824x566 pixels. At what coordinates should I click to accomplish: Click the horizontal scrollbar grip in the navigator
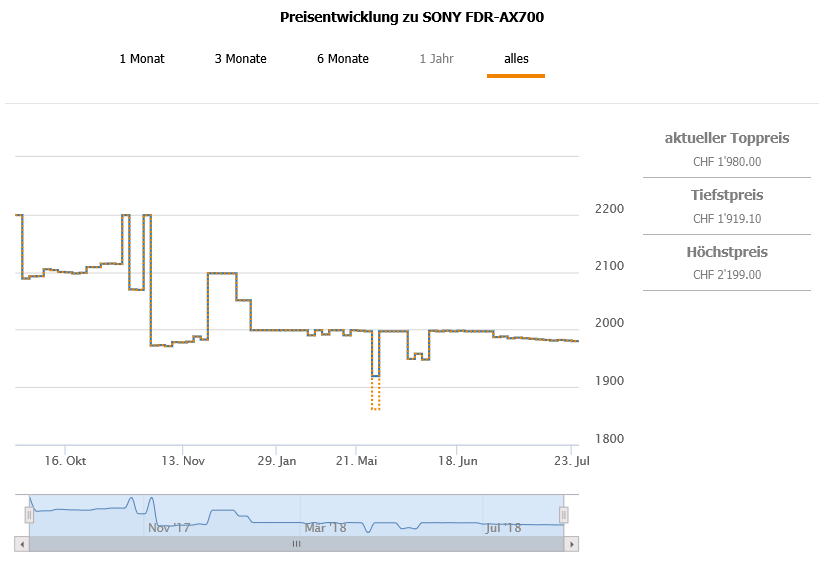point(296,544)
